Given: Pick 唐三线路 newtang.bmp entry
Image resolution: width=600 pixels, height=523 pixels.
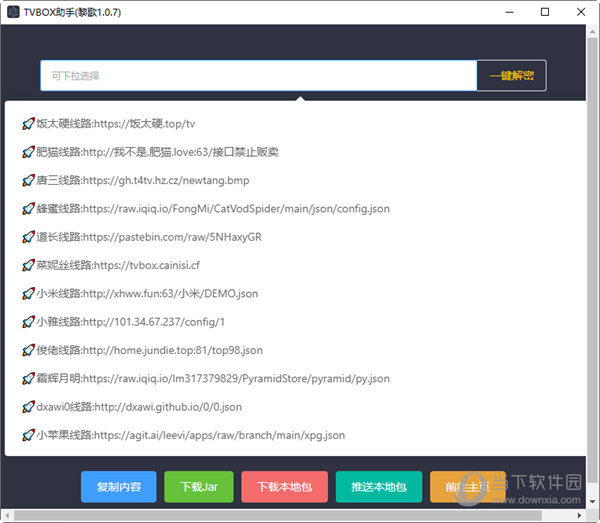Looking at the screenshot, I should click(295, 181).
